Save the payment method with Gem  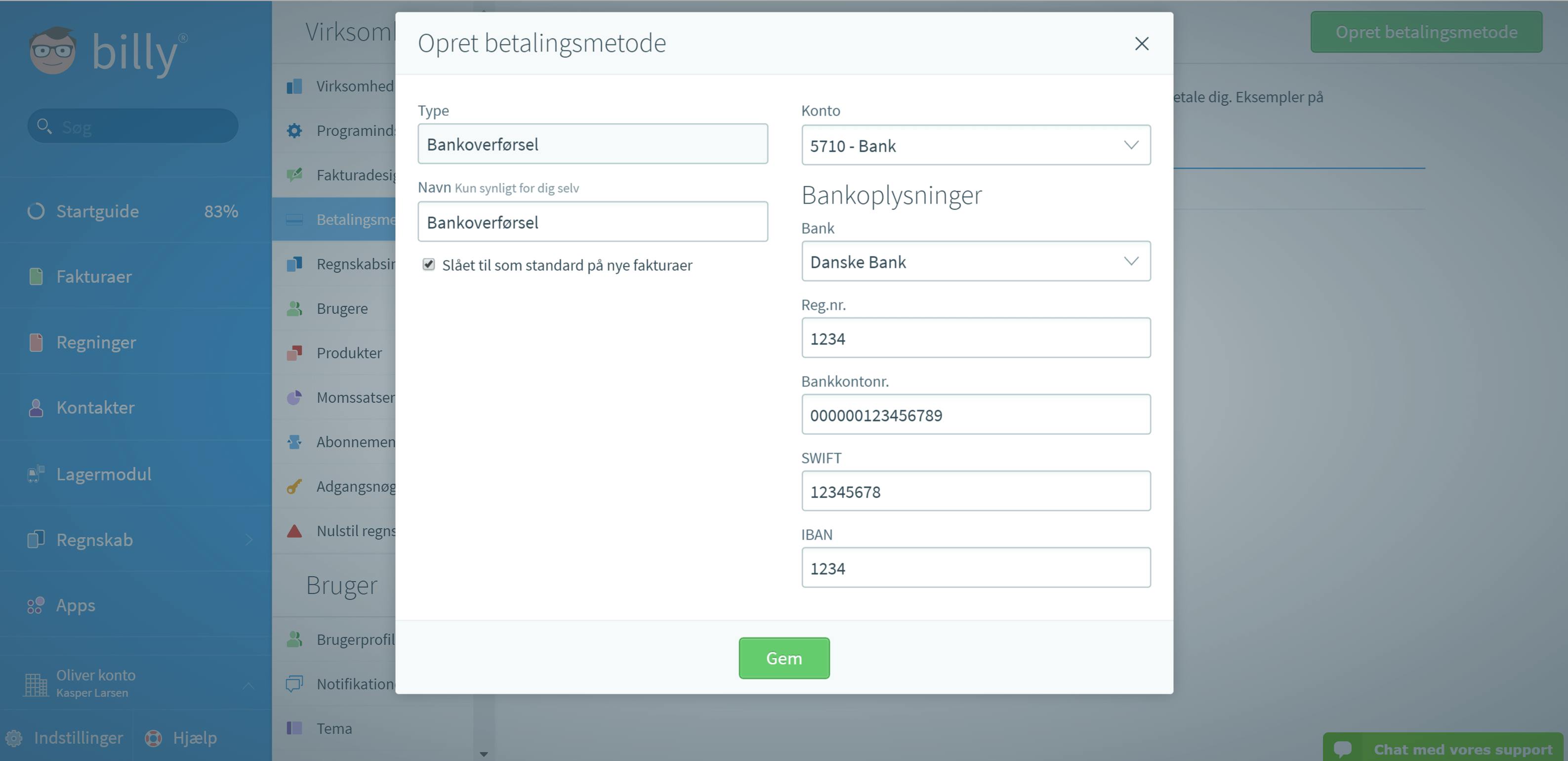(x=784, y=658)
